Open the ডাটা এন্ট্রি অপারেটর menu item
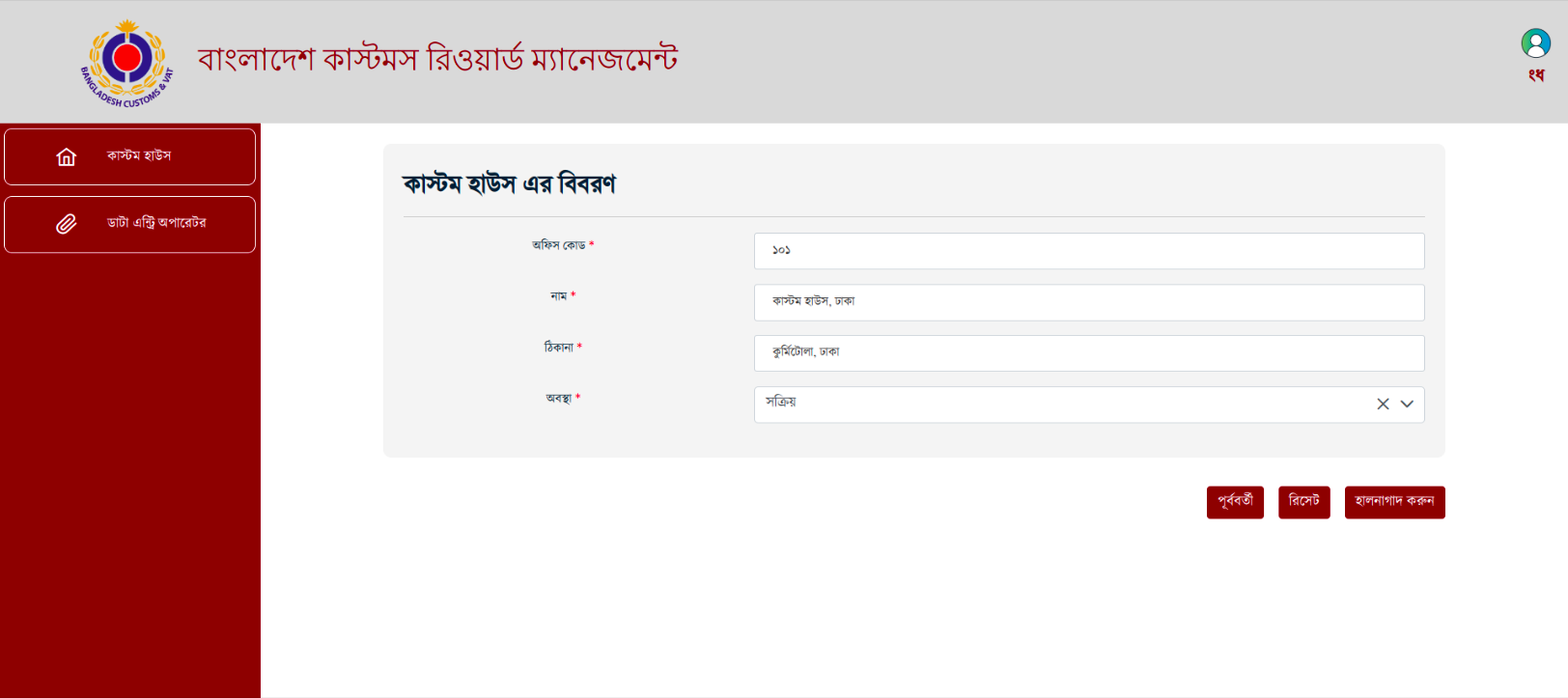This screenshot has width=1568, height=698. pyautogui.click(x=129, y=224)
